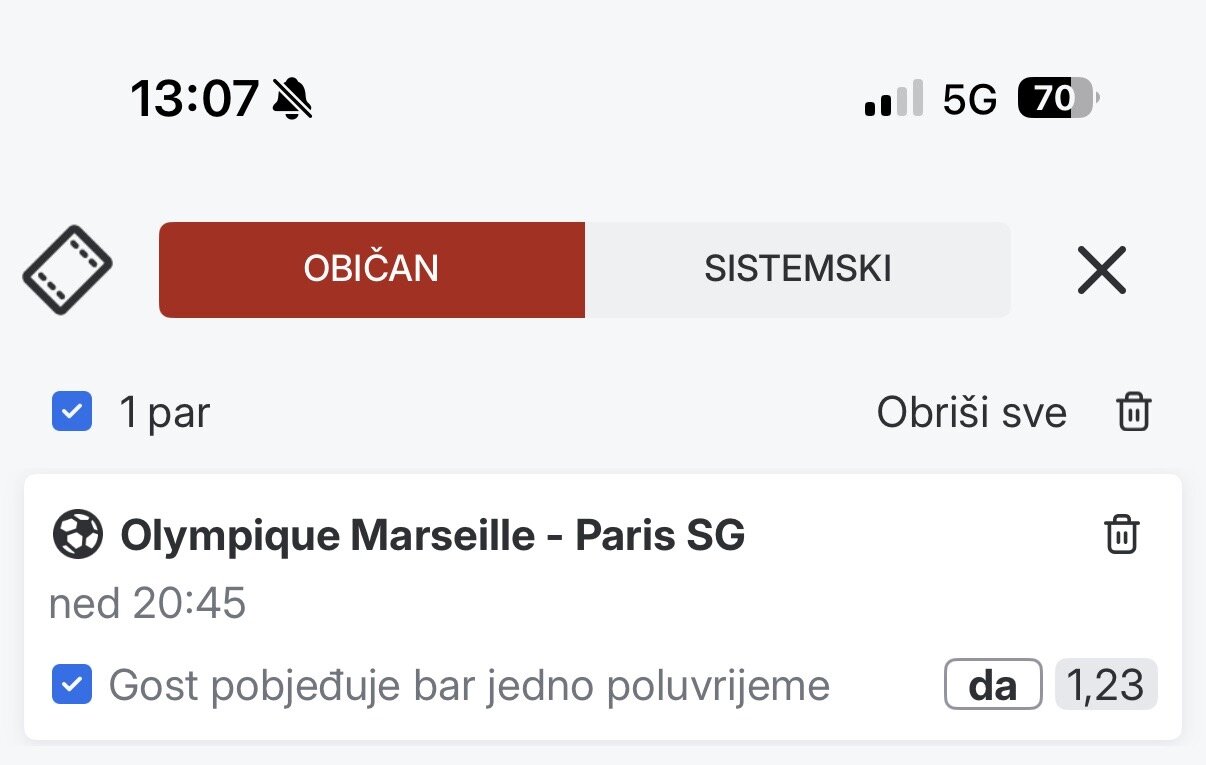Tap the cellular signal bars icon
This screenshot has height=765, width=1206.
(894, 99)
